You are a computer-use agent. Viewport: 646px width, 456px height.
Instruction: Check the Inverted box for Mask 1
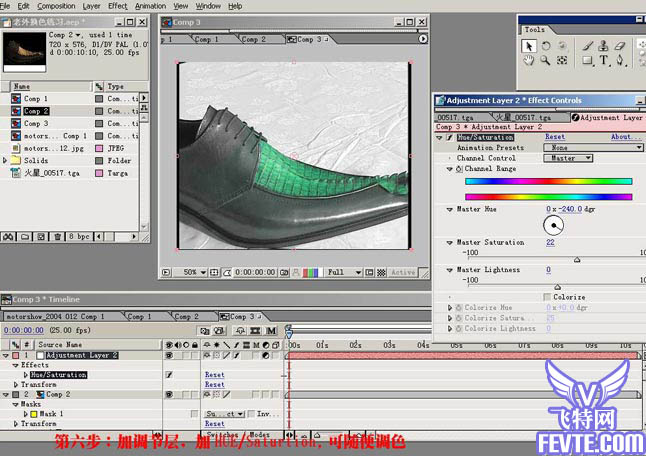251,414
